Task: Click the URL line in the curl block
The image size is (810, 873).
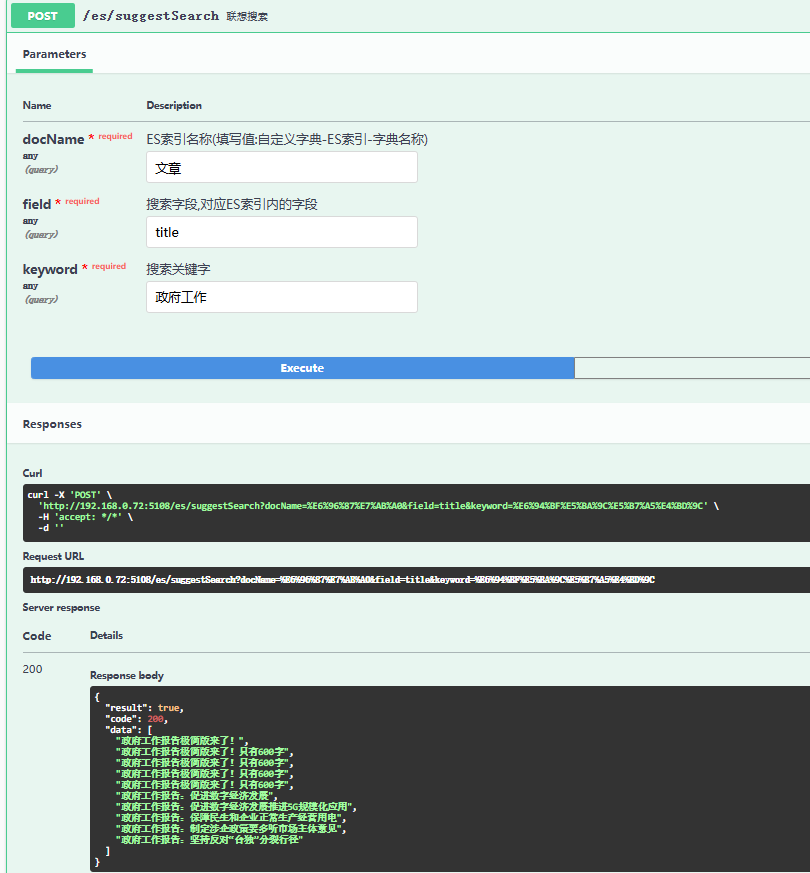Action: coord(379,506)
